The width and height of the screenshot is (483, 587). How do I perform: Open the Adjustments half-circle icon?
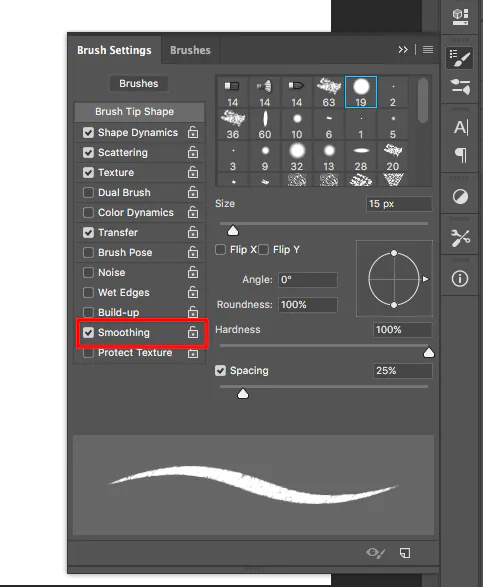click(460, 197)
